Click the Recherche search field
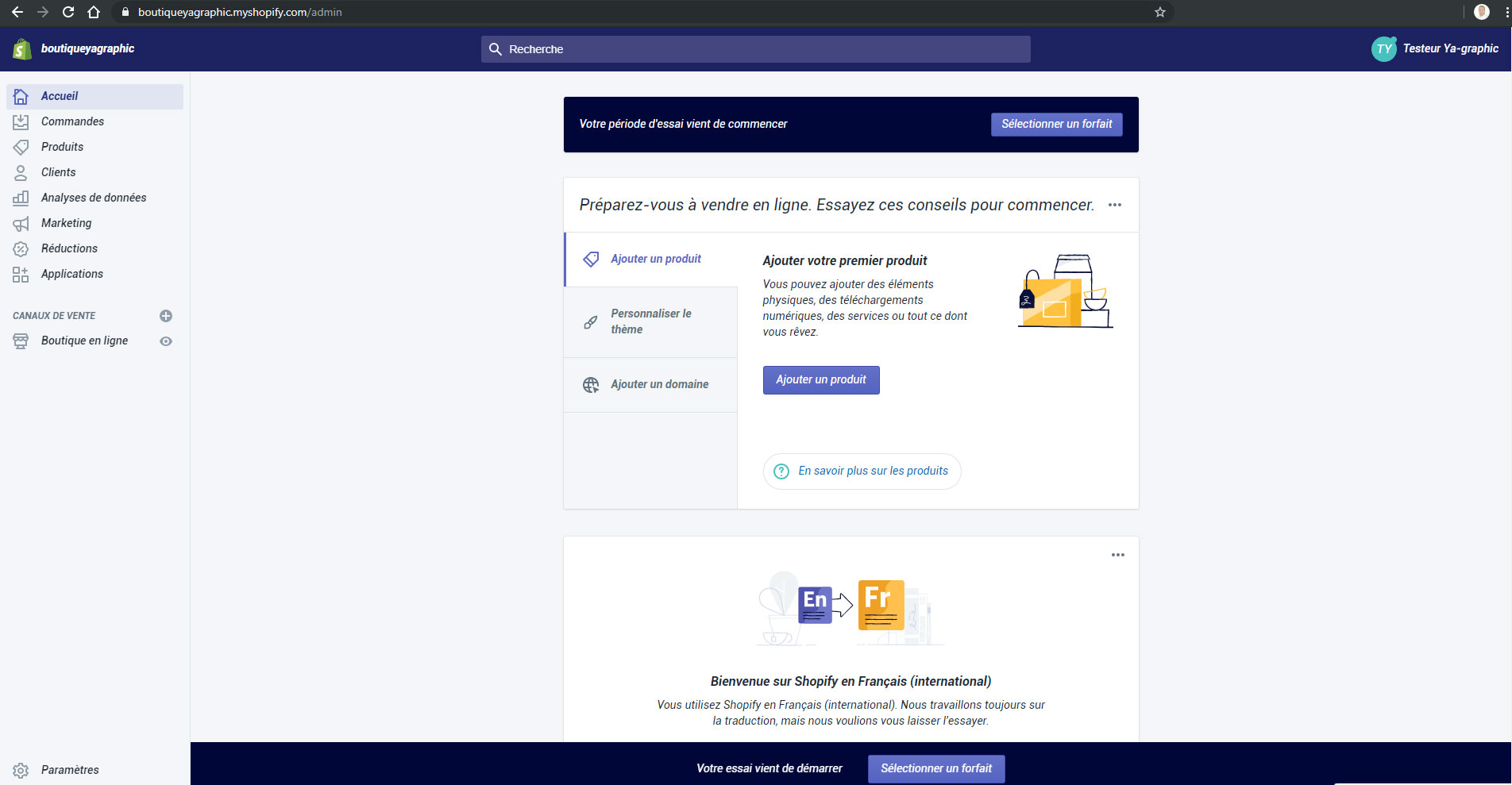This screenshot has width=1512, height=785. coord(755,49)
